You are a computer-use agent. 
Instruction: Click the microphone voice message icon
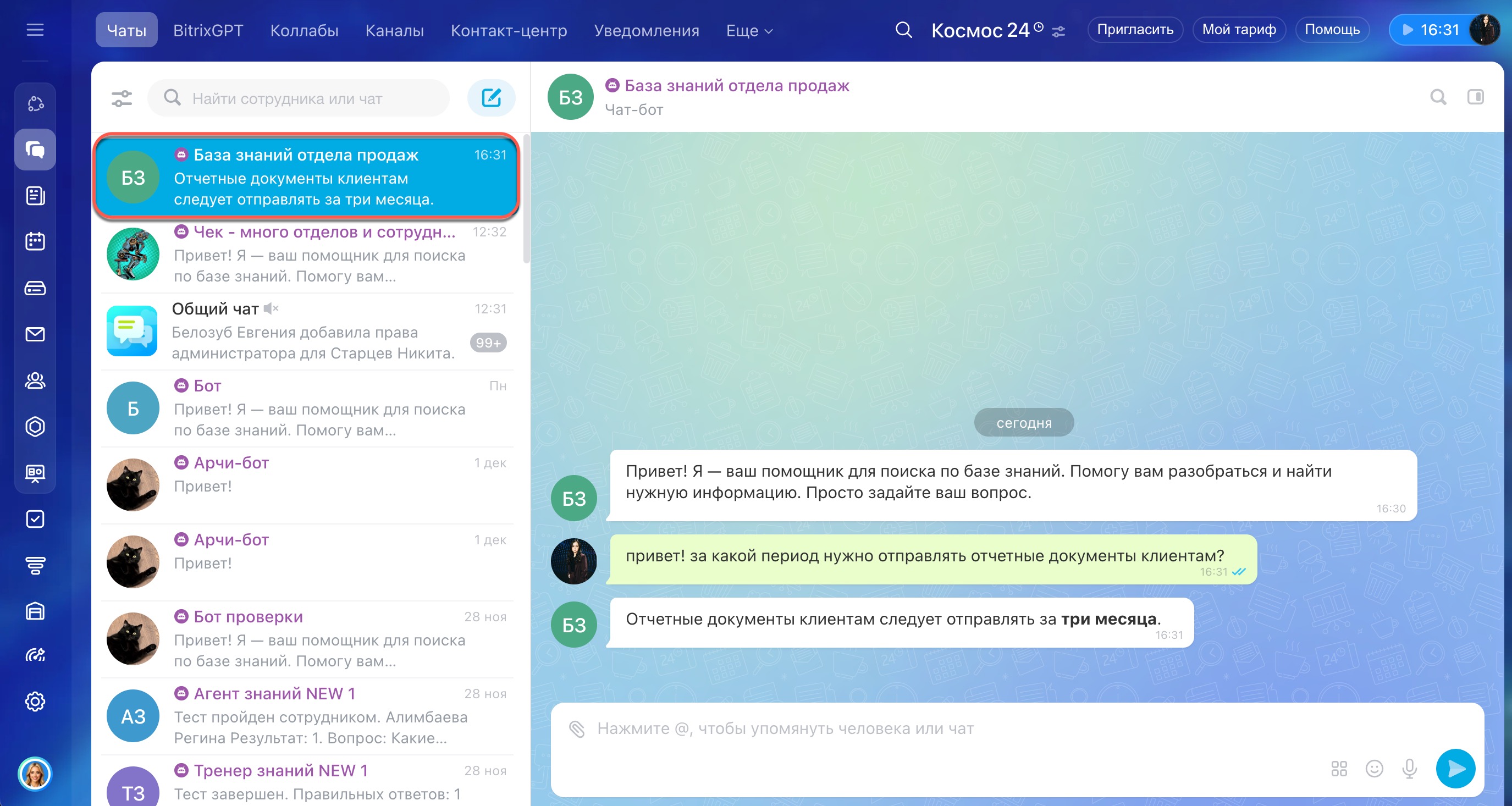tap(1409, 769)
